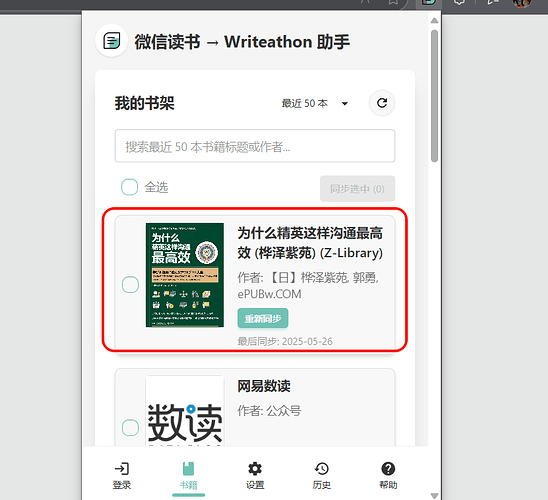Tick checkbox for 网易数读 book
The width and height of the screenshot is (548, 500).
[130, 427]
